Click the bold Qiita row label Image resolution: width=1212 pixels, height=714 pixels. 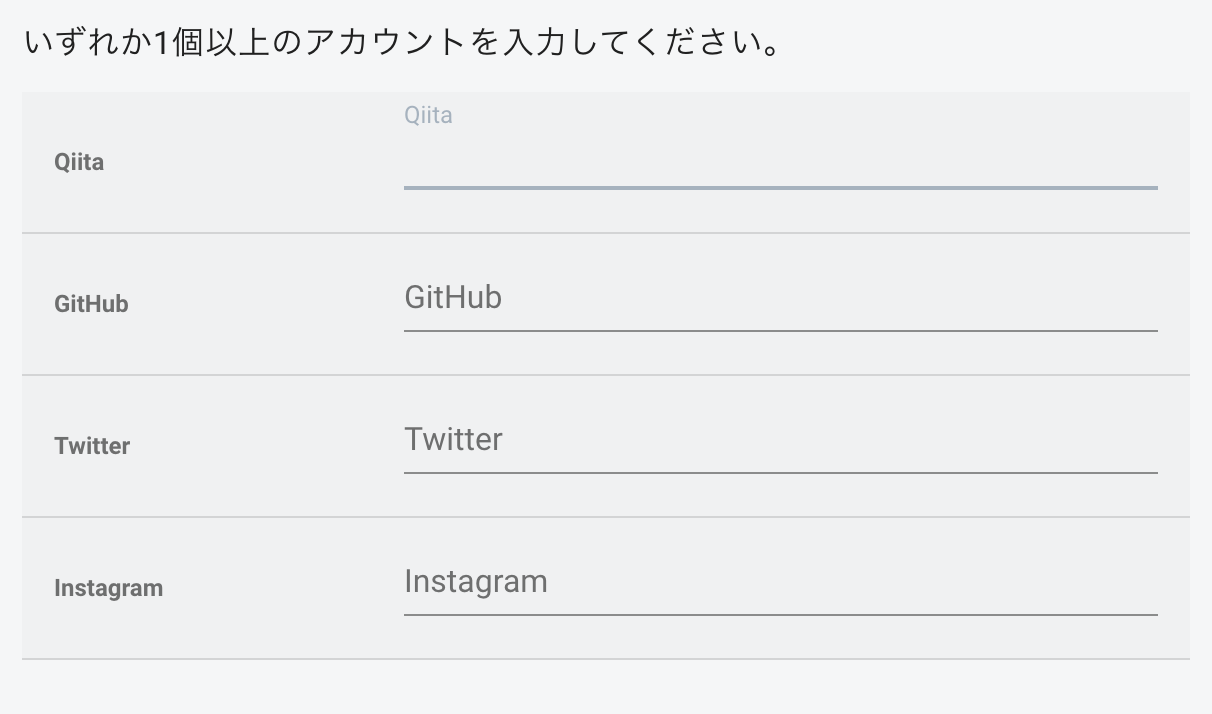pos(79,162)
